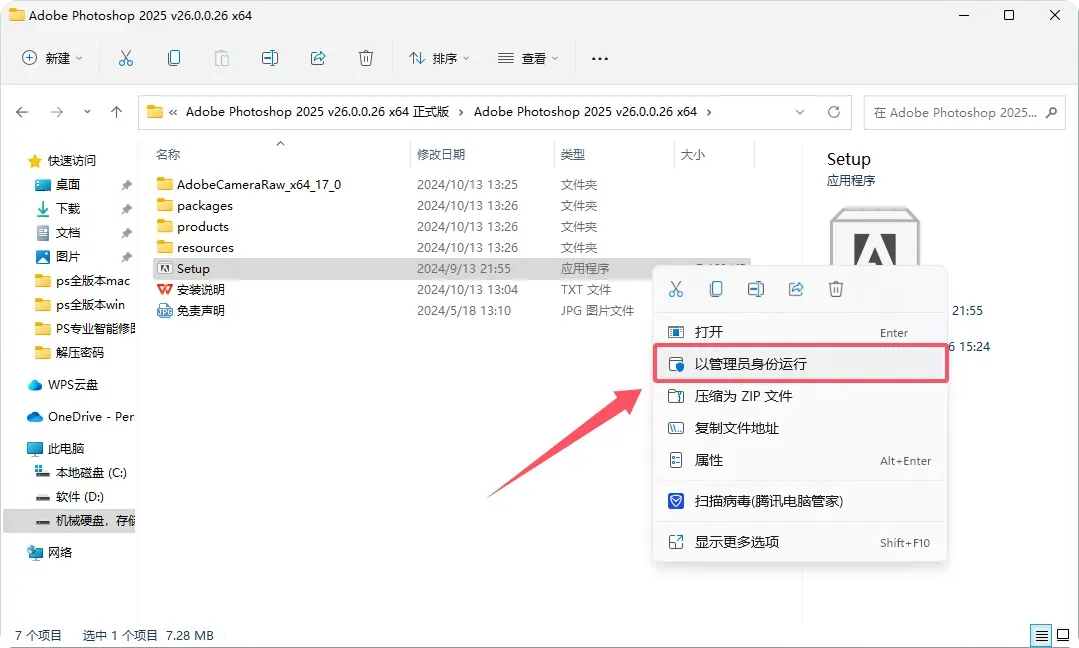This screenshot has width=1079, height=648.
Task: Click the chevron between the two path segments
Action: [460, 111]
